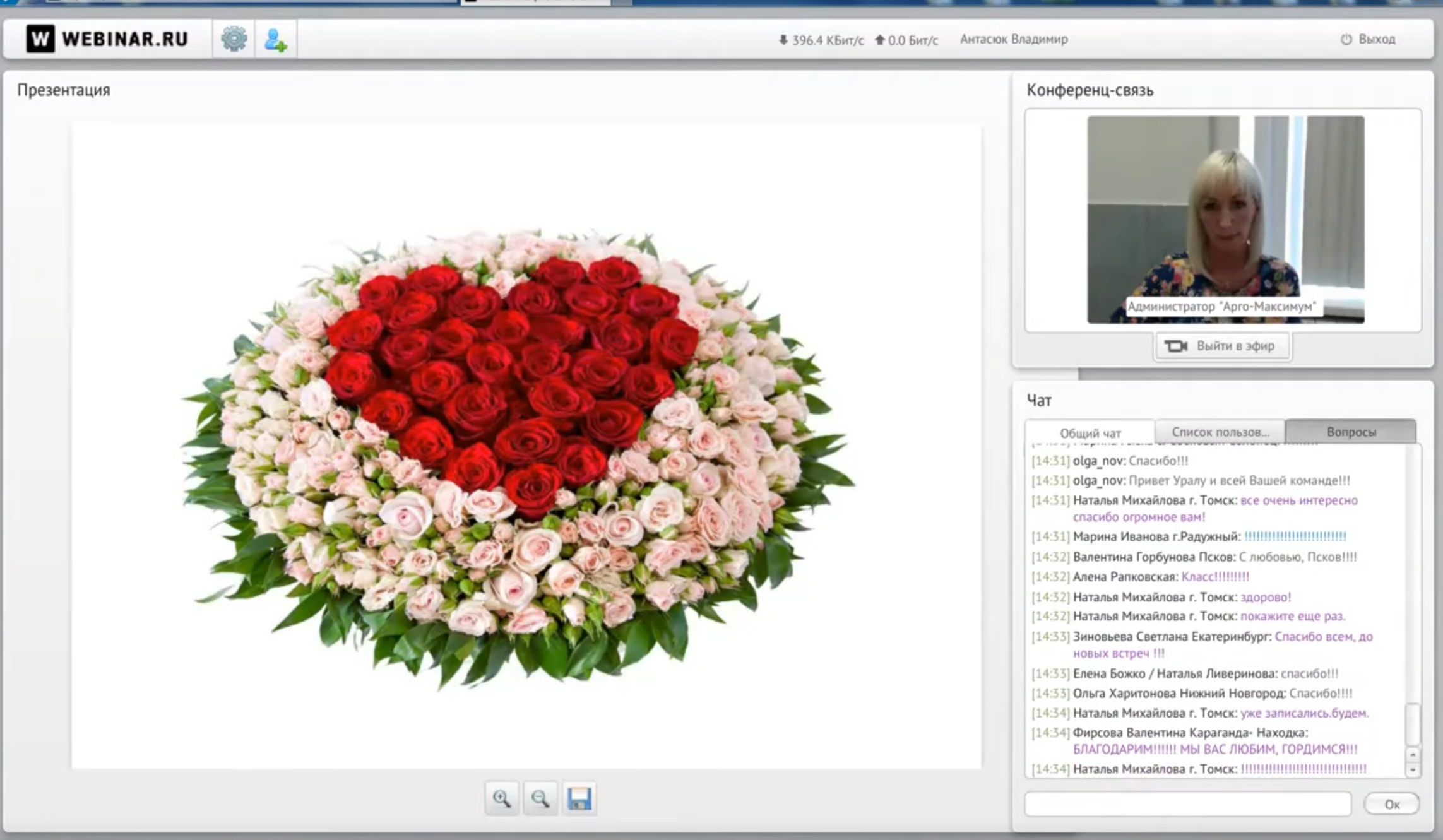Screen dimensions: 1443x840
Task: Click the presenter video thumbnail
Action: pos(1225,219)
